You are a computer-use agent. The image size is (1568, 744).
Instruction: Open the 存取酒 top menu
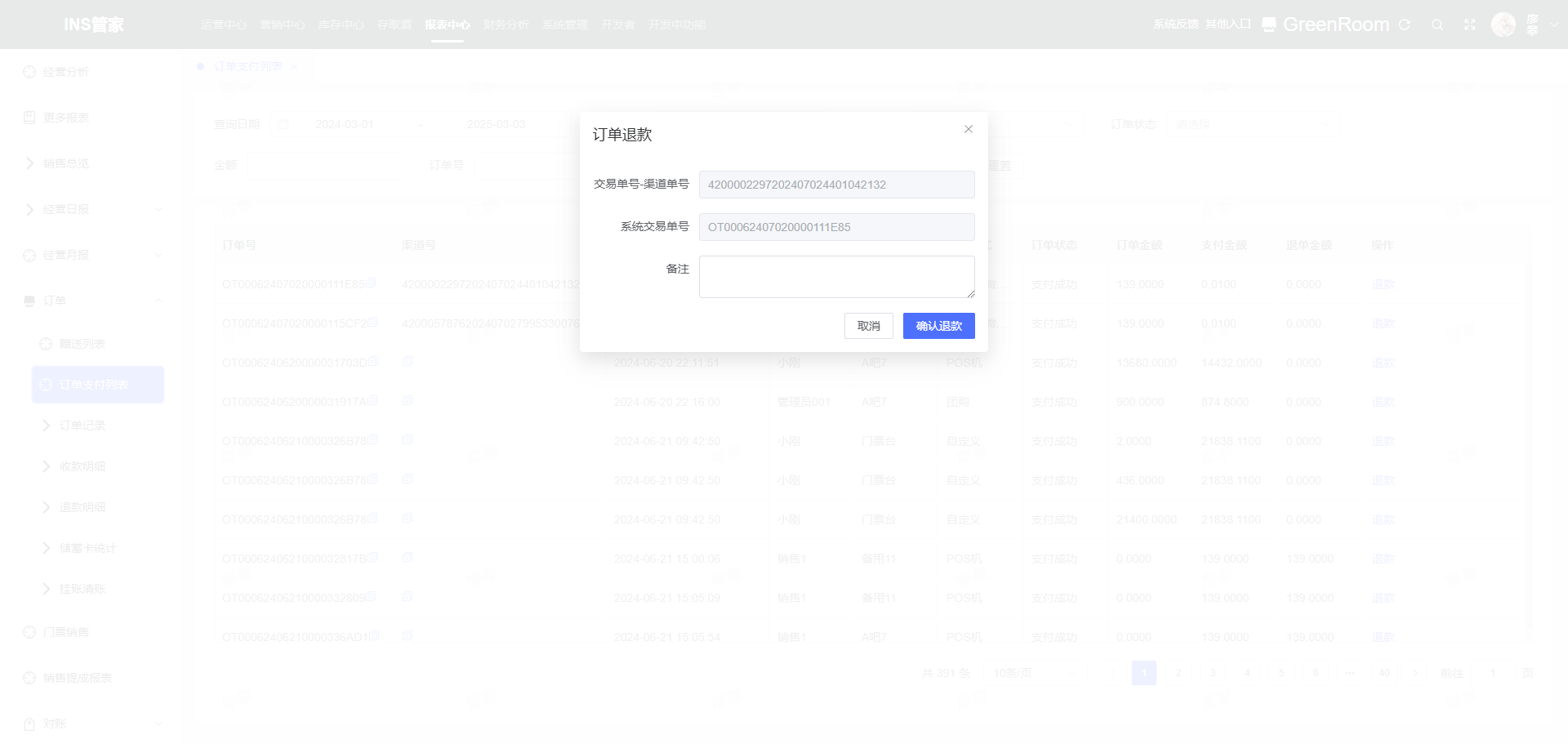(394, 25)
